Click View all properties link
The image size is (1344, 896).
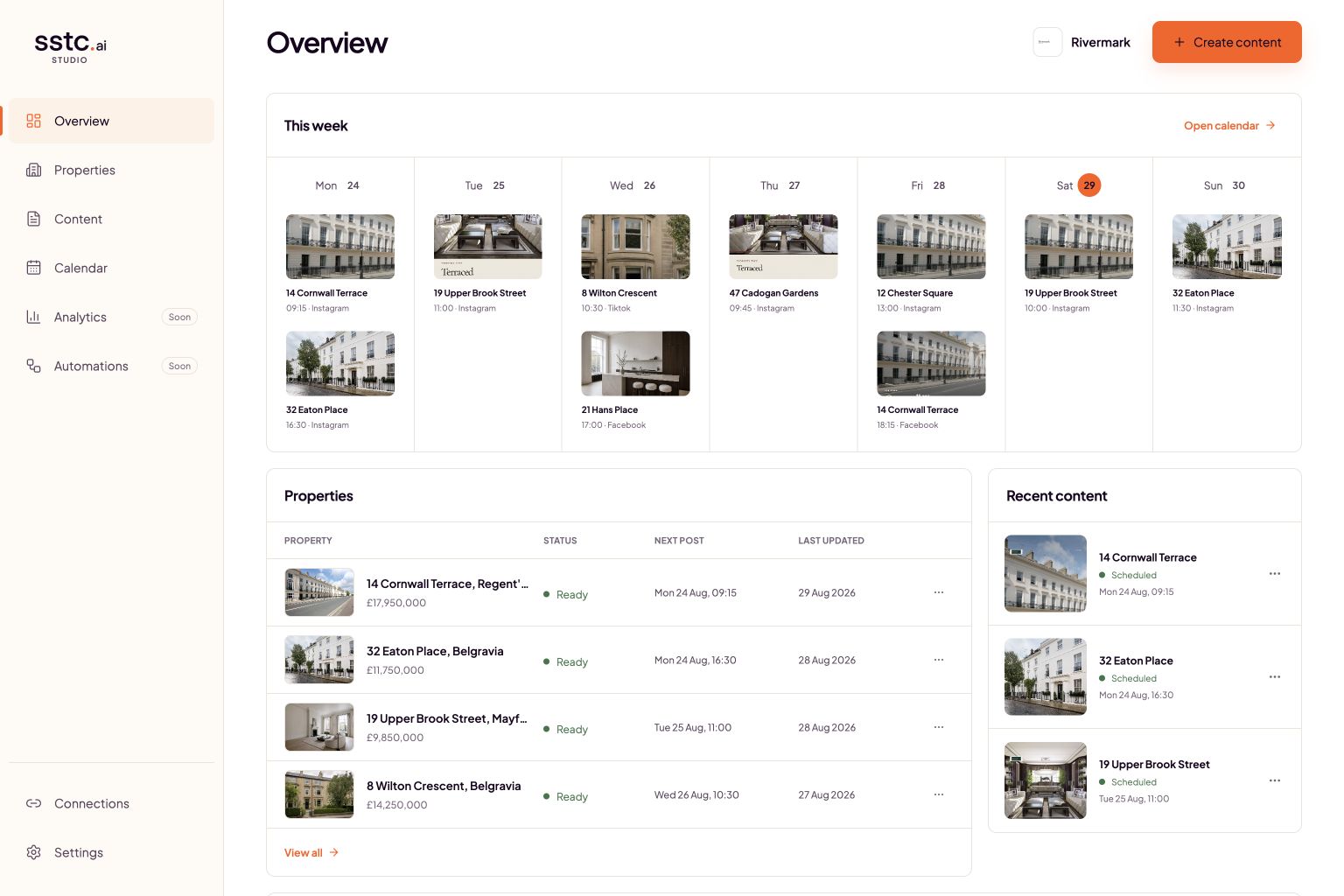(x=311, y=853)
